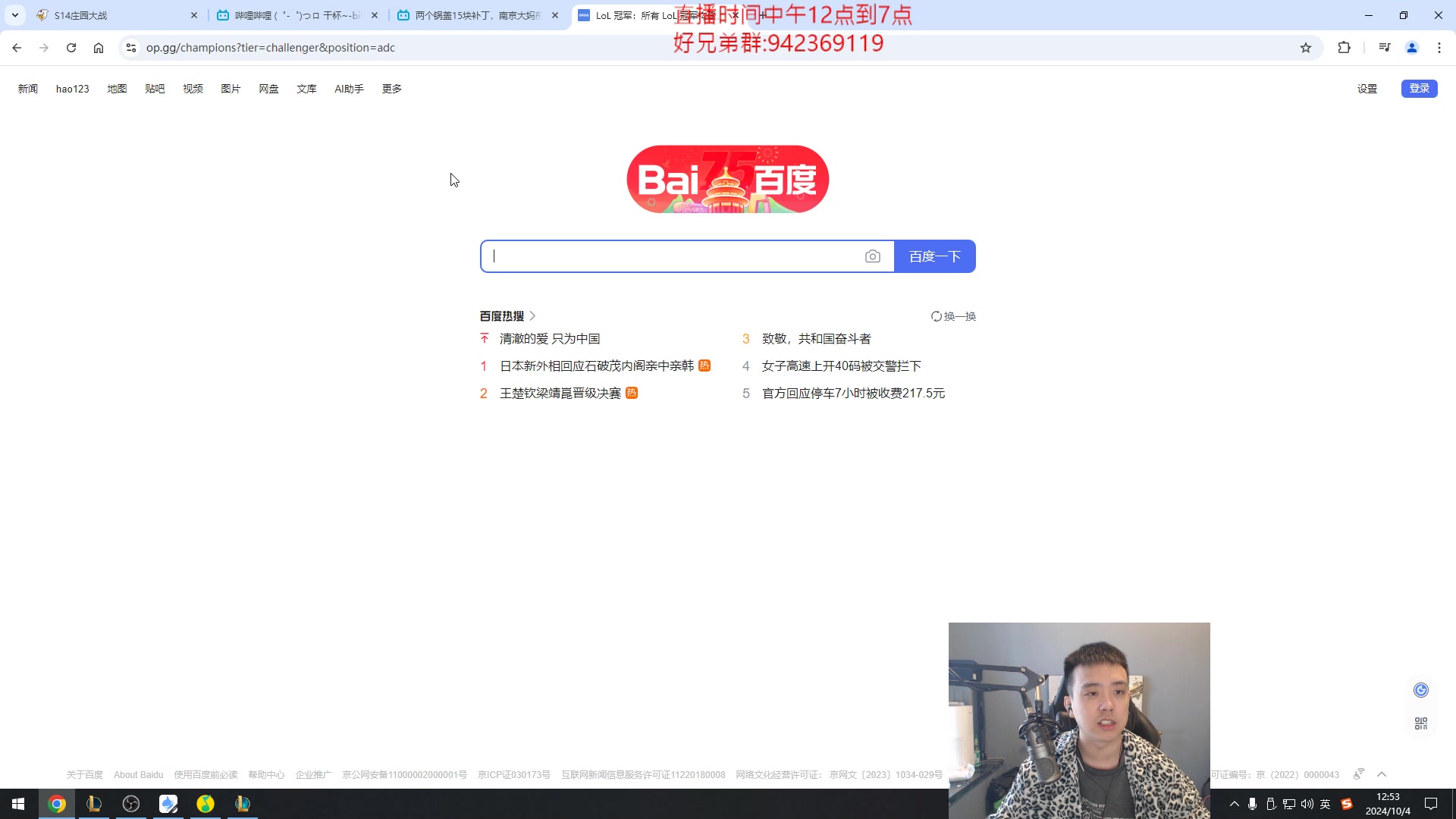Open the 新闻 link

coord(28,89)
